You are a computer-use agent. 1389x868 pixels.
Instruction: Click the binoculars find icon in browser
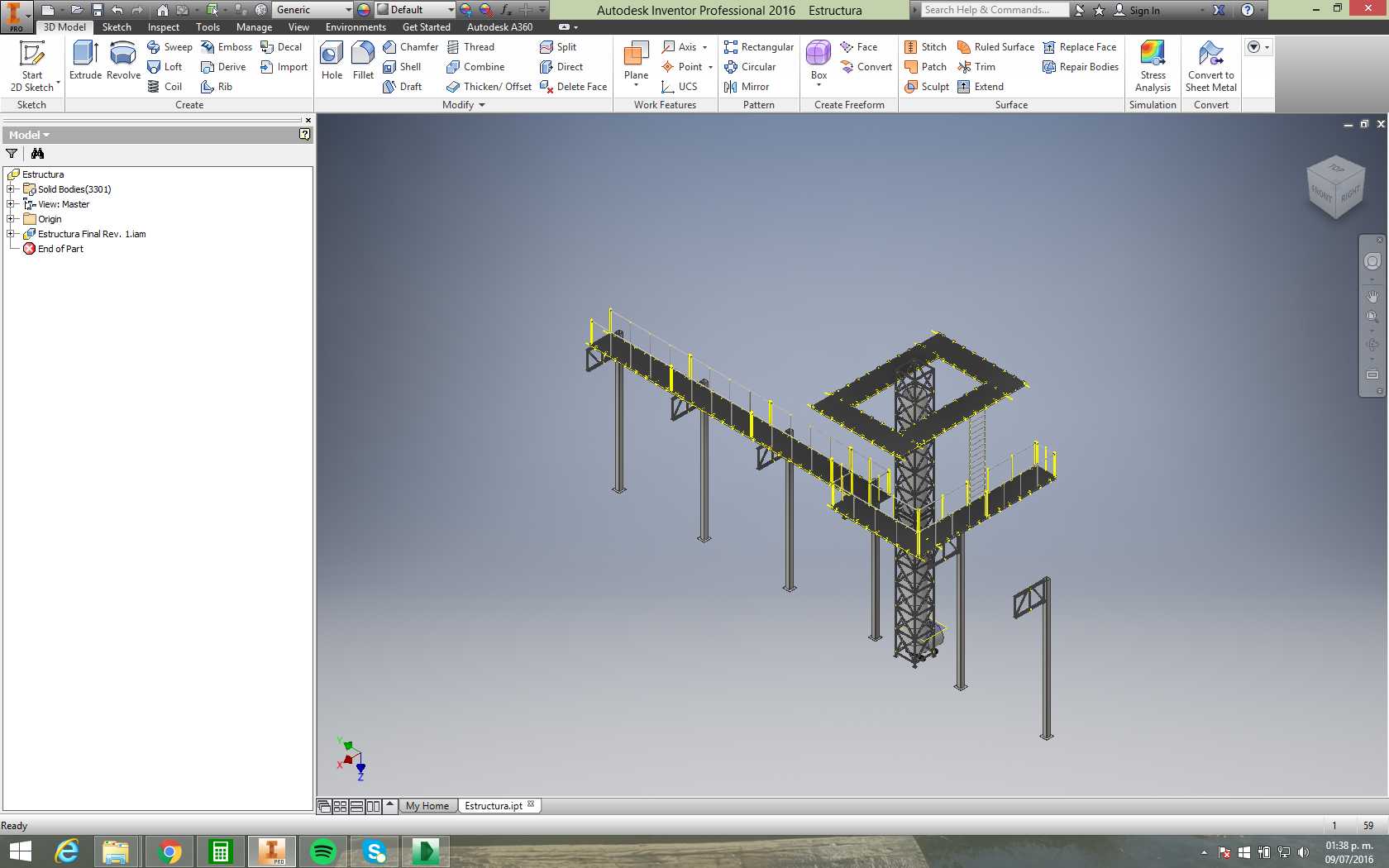[37, 154]
